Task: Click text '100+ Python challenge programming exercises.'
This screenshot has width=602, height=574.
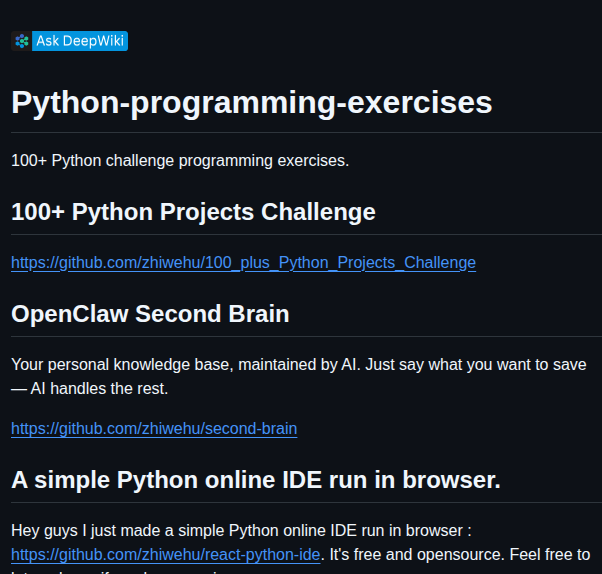Action: 180,161
